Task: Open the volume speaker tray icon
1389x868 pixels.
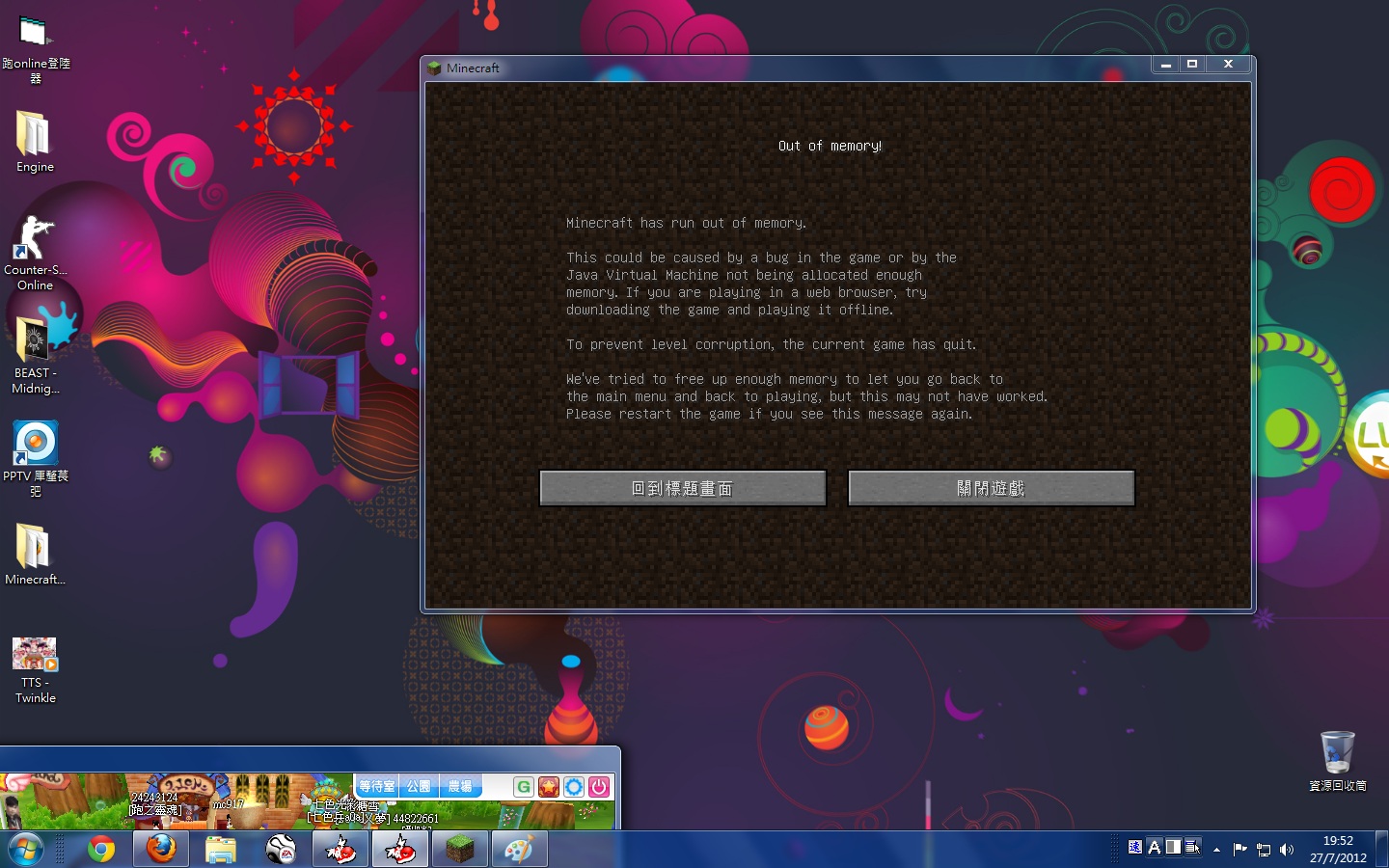Action: click(1287, 850)
